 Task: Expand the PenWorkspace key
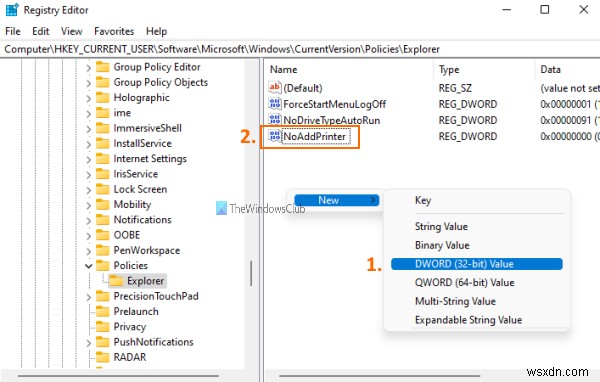[88, 251]
